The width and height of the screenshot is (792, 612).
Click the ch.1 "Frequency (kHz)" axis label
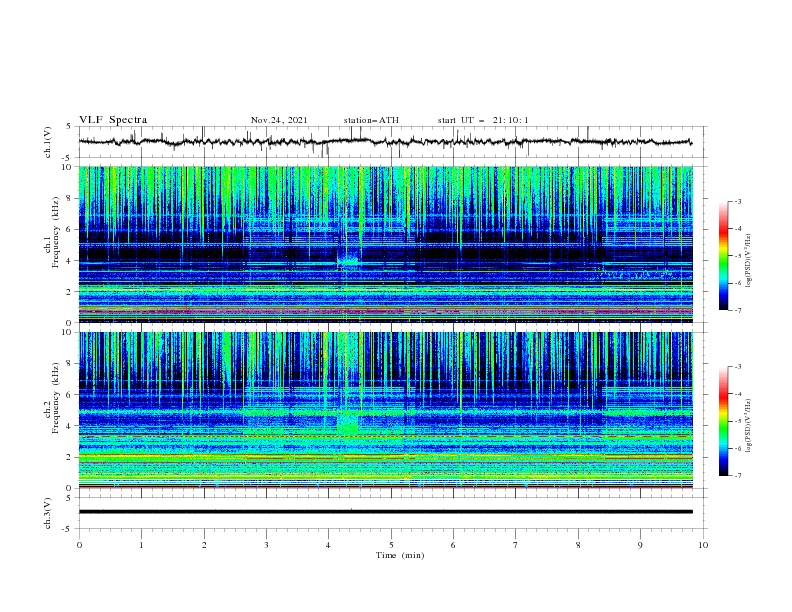[x=56, y=232]
